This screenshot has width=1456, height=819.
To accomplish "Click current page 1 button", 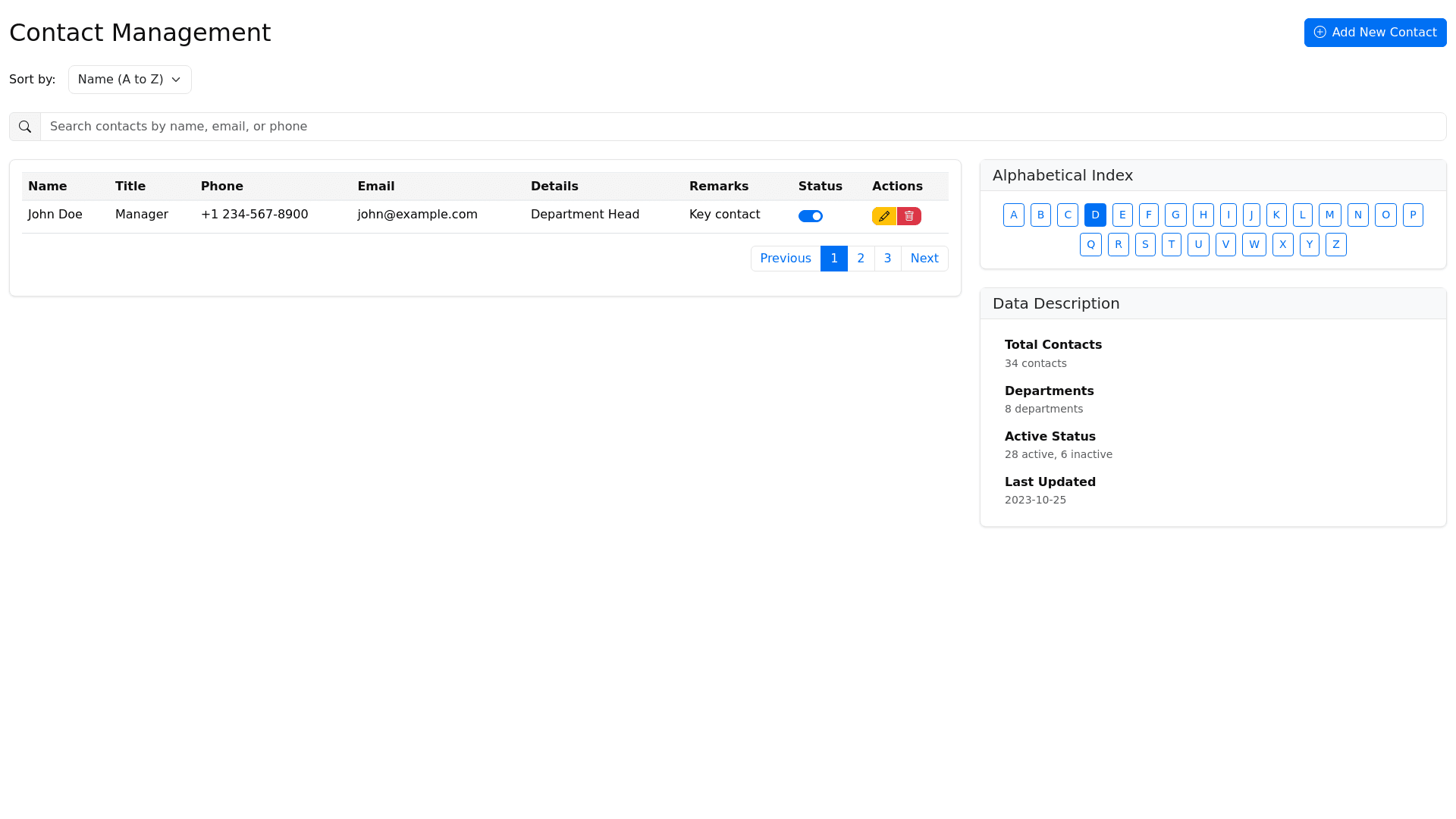I will coord(833,259).
